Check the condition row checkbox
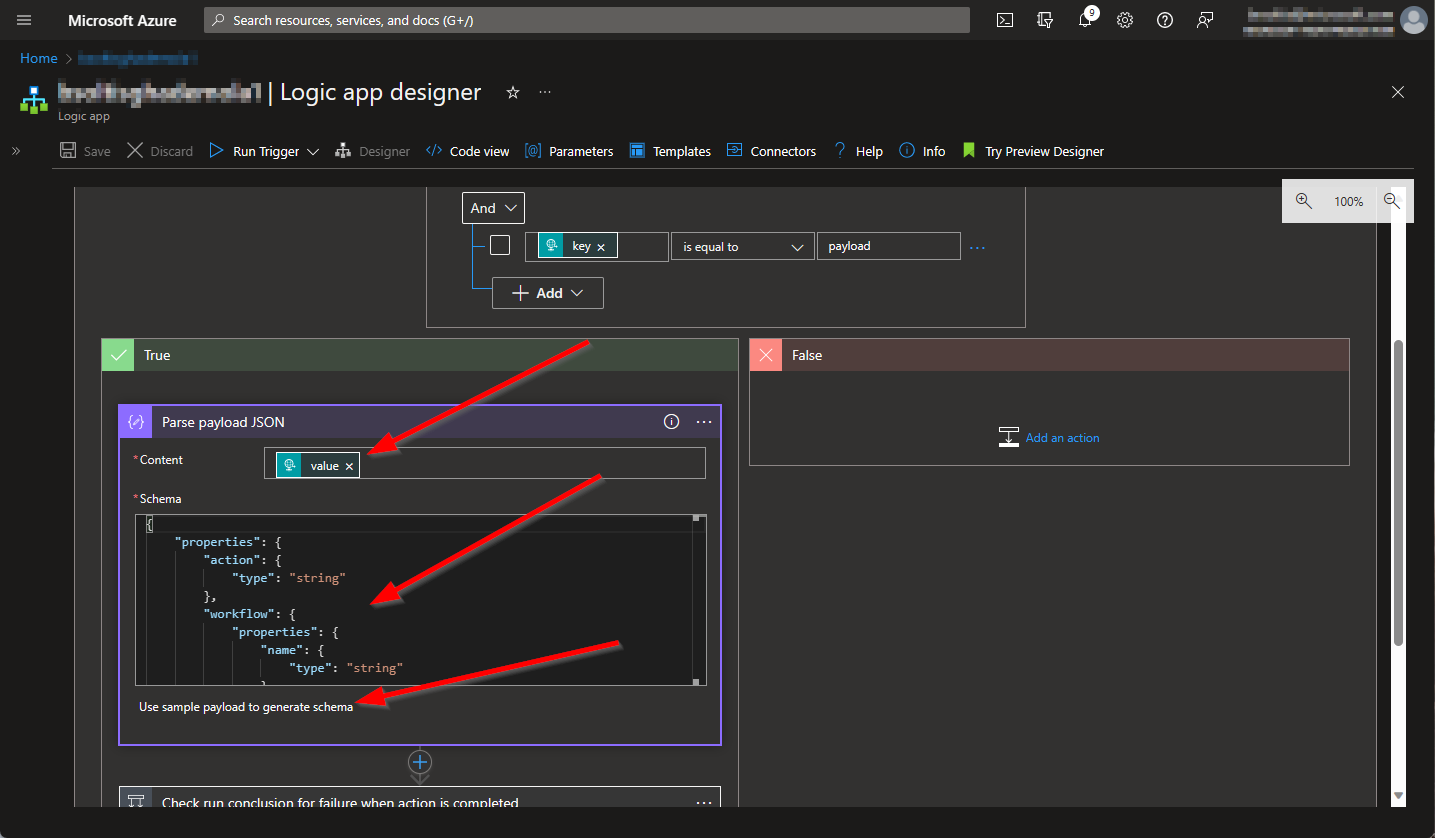Viewport: 1435px width, 838px height. 500,246
